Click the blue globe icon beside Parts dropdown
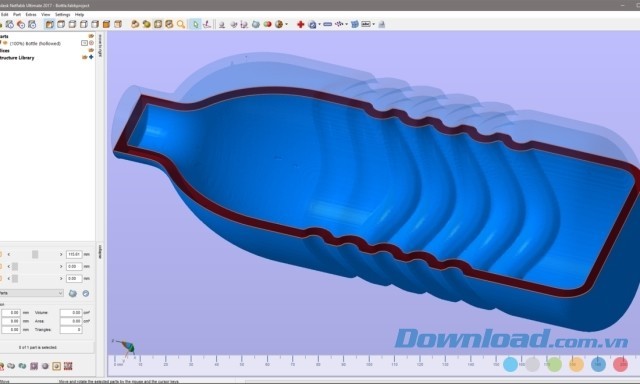The height and width of the screenshot is (384, 640). coord(73,293)
